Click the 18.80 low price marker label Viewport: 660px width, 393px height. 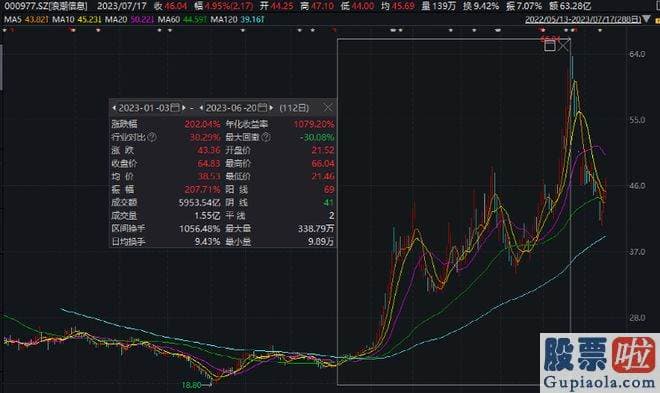click(x=192, y=385)
